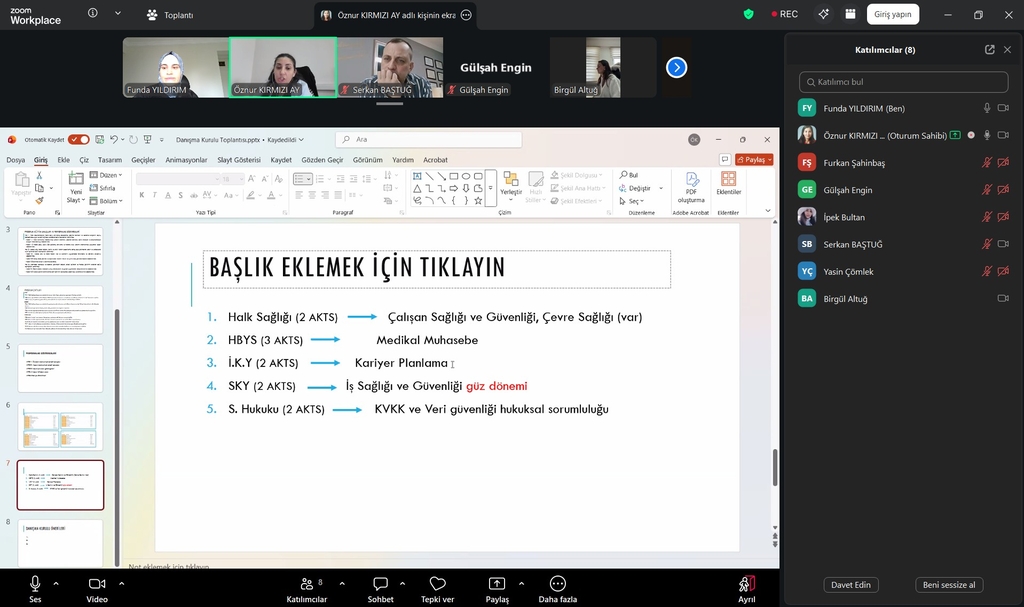Toggle the Ses microphone mute
The width and height of the screenshot is (1024, 607).
click(35, 584)
